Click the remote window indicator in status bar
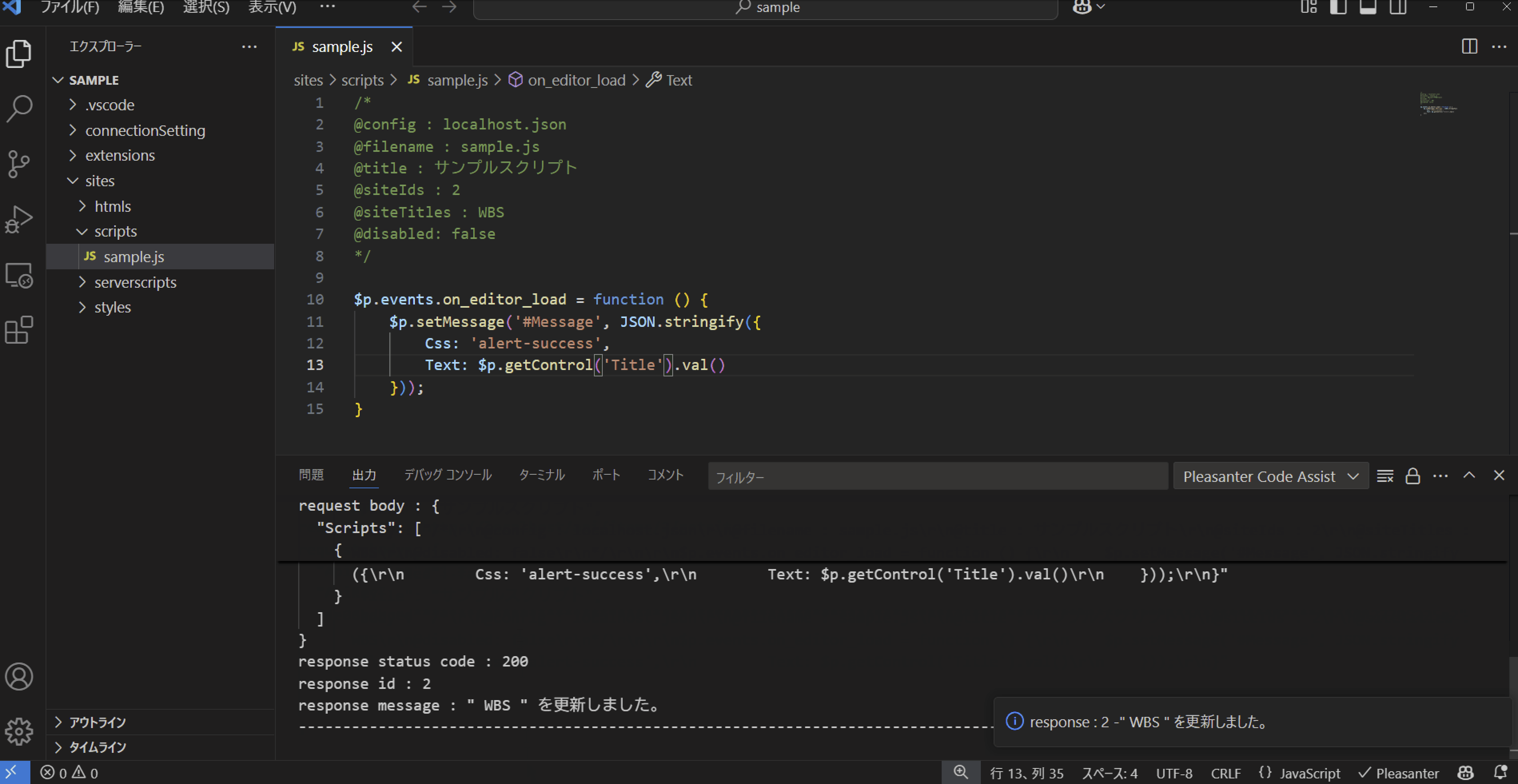1518x784 pixels. 14,772
